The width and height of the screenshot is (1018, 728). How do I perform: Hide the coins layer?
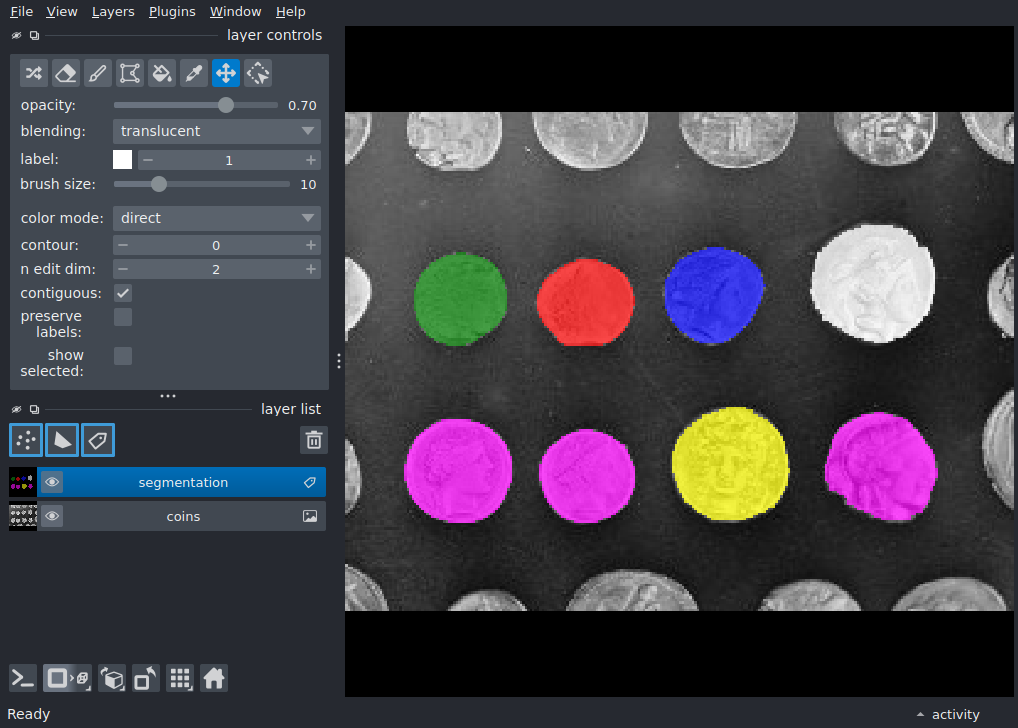(52, 516)
